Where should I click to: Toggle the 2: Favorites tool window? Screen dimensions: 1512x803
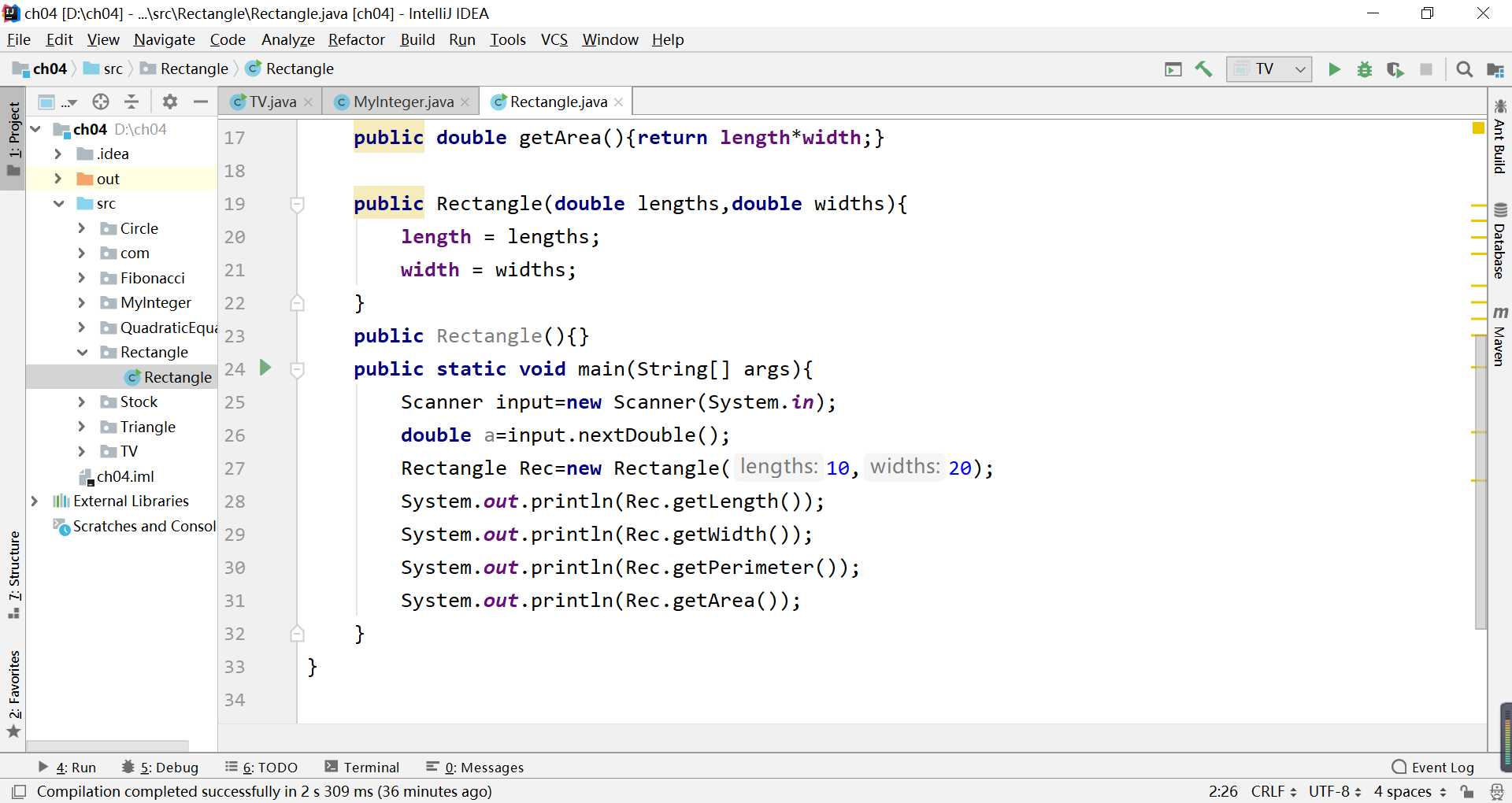[13, 693]
